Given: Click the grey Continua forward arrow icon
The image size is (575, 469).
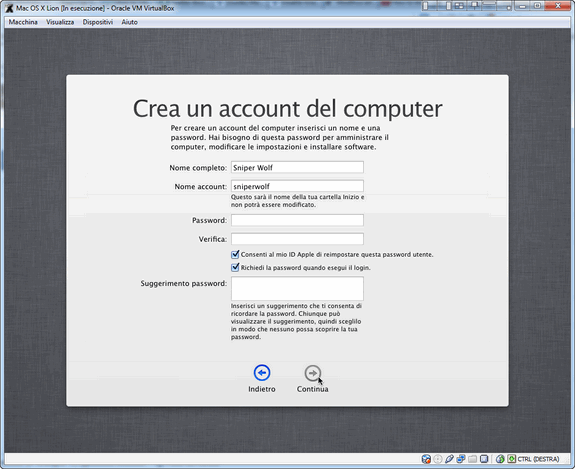Looking at the screenshot, I should pyautogui.click(x=312, y=373).
